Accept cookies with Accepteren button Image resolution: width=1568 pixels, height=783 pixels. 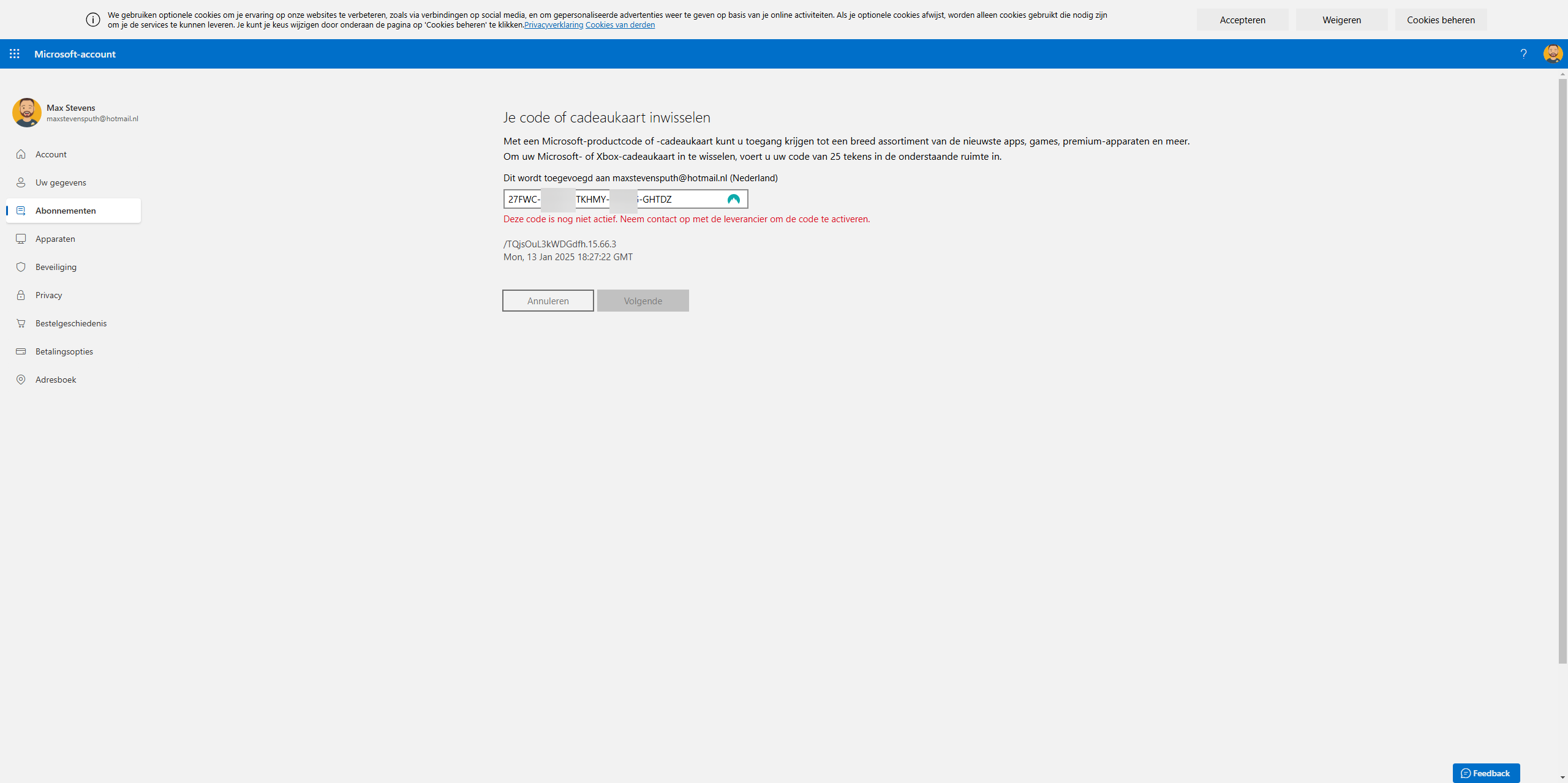(x=1242, y=20)
